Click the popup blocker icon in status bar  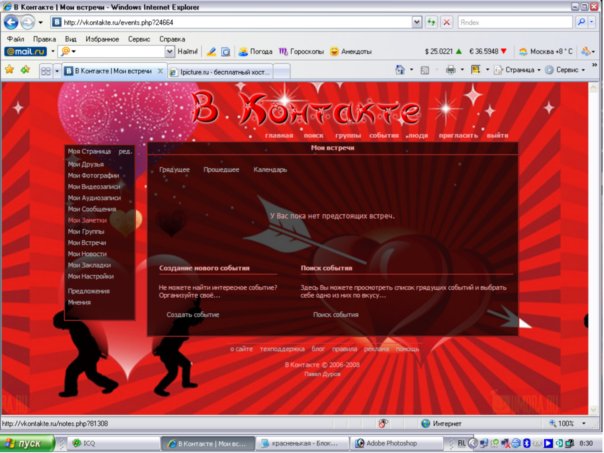click(x=383, y=423)
